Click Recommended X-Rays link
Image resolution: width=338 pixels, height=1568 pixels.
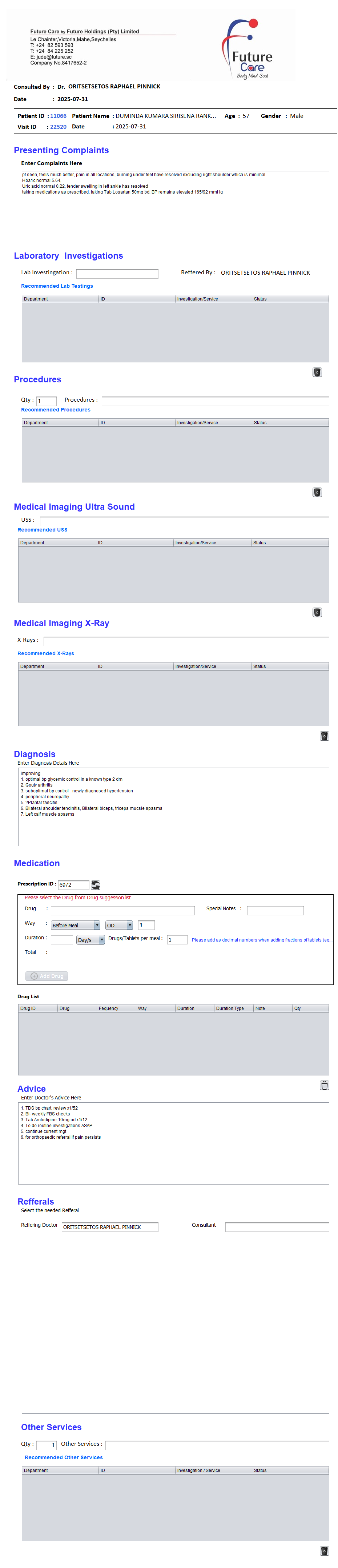point(45,653)
